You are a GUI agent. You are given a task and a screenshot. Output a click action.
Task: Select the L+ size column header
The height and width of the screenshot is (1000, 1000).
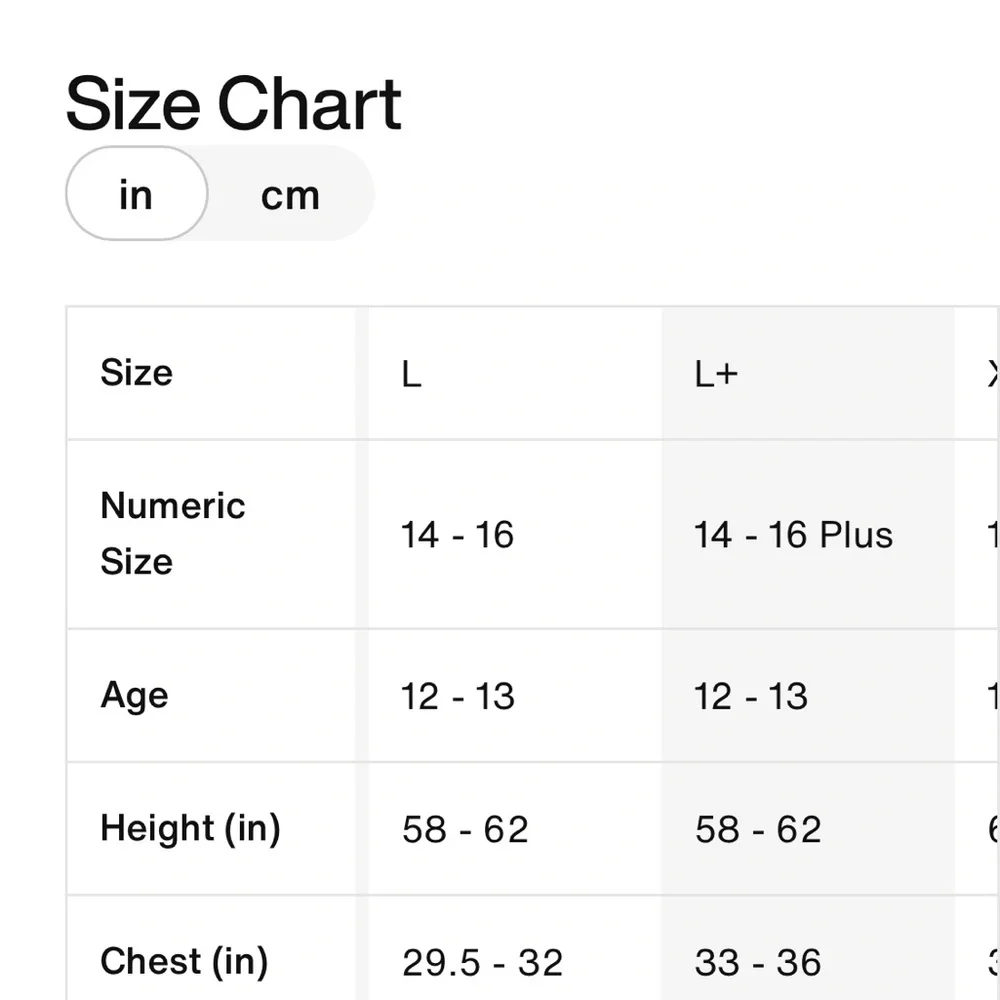click(716, 374)
